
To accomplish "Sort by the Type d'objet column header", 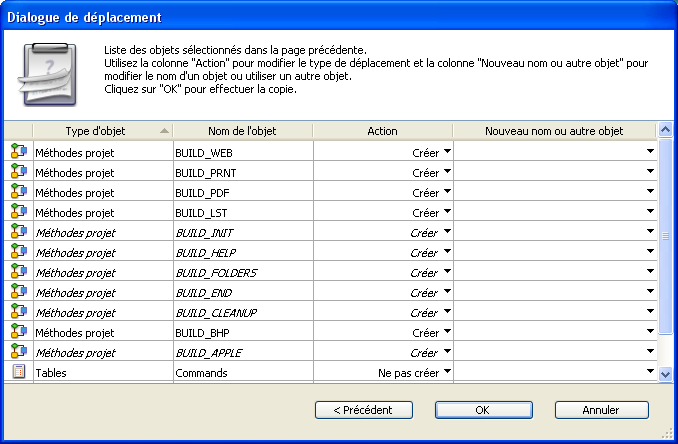I will [x=102, y=131].
